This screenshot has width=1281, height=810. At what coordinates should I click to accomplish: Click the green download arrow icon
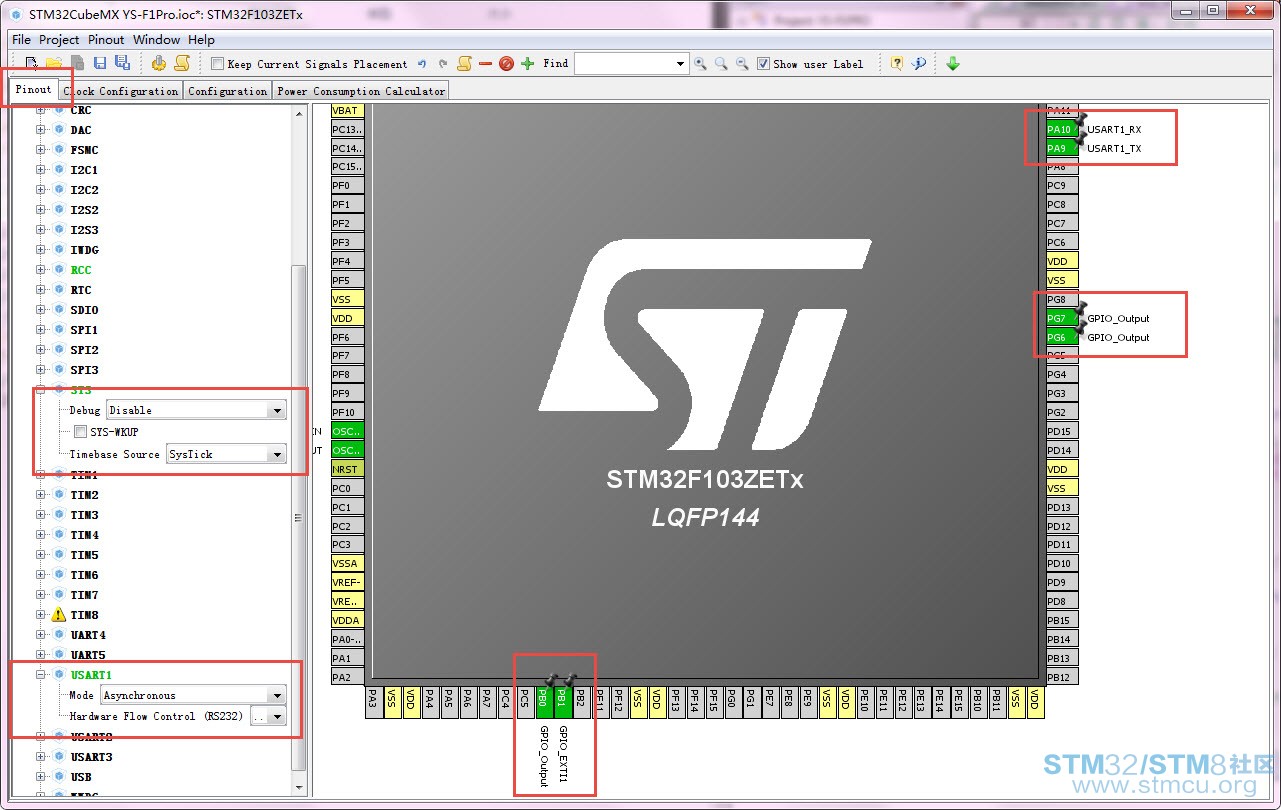953,64
